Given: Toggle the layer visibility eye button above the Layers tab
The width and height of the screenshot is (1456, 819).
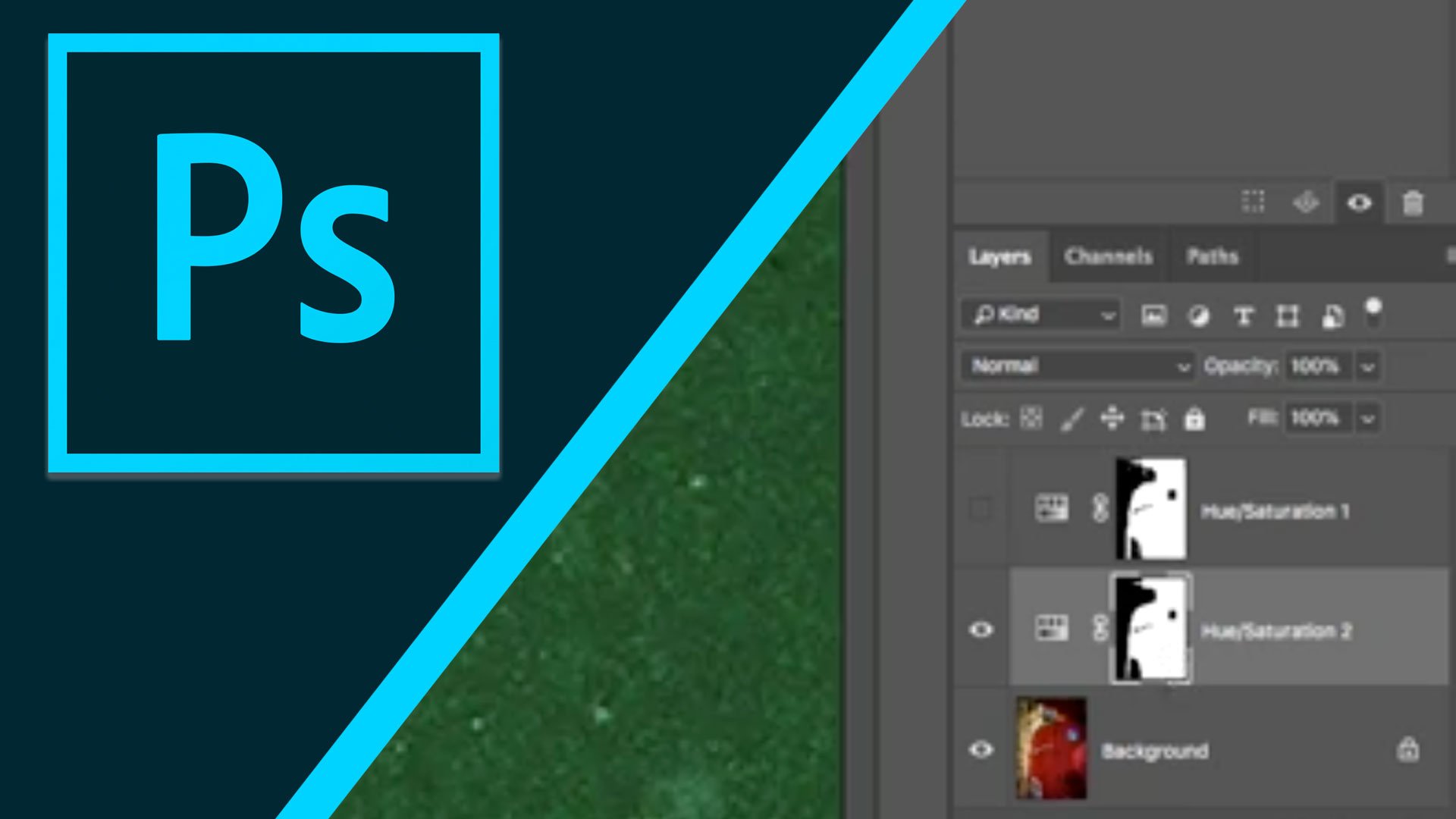Looking at the screenshot, I should pyautogui.click(x=1359, y=203).
